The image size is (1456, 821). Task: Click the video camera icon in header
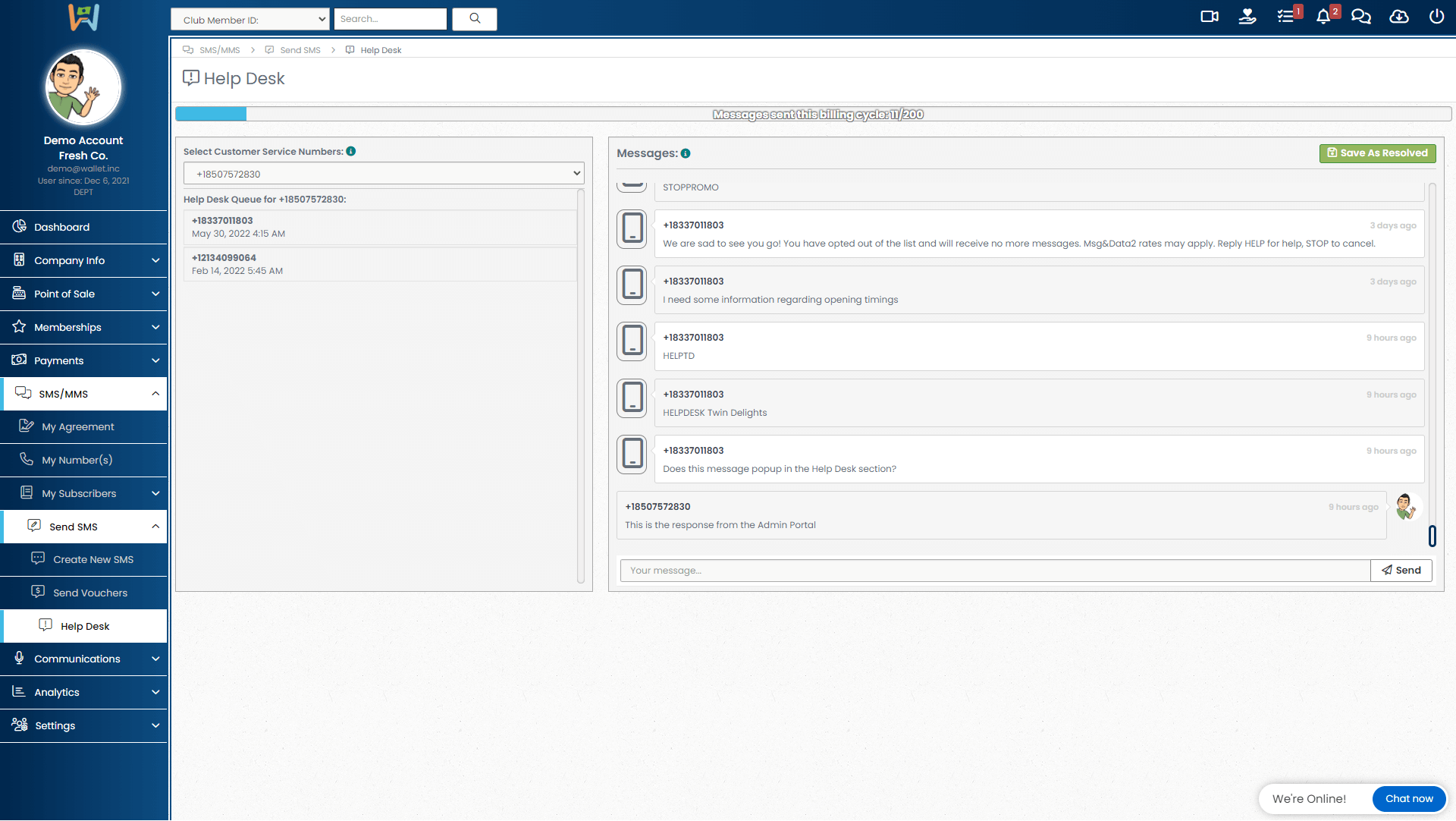point(1210,17)
